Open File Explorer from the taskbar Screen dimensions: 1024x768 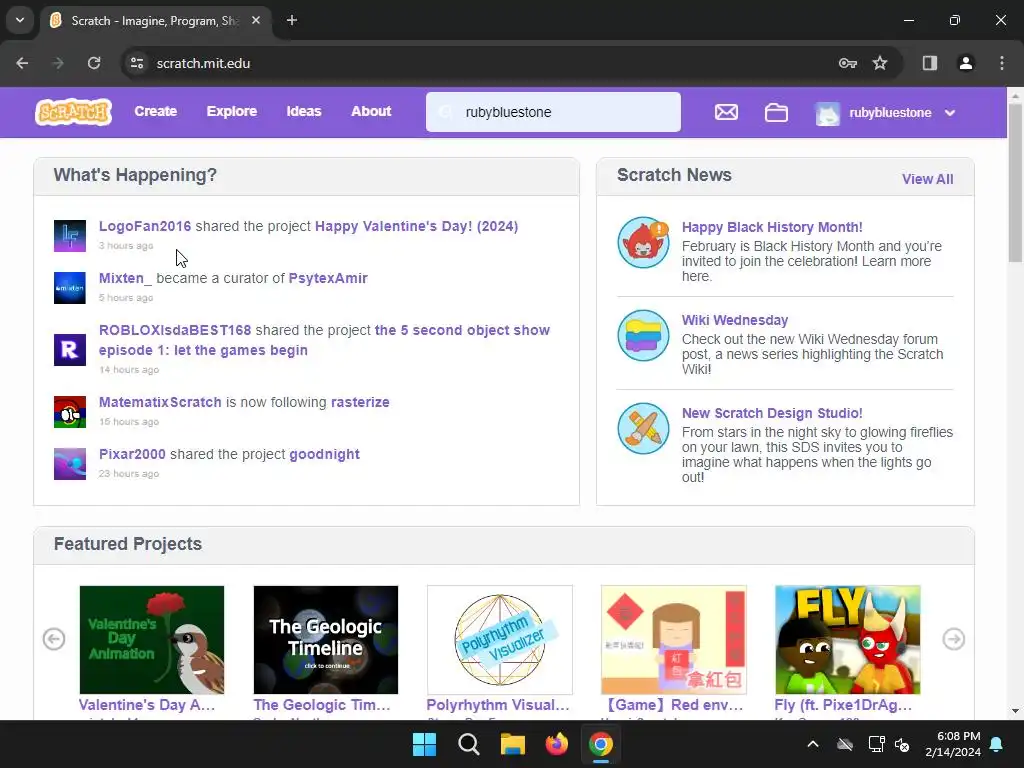pos(513,744)
